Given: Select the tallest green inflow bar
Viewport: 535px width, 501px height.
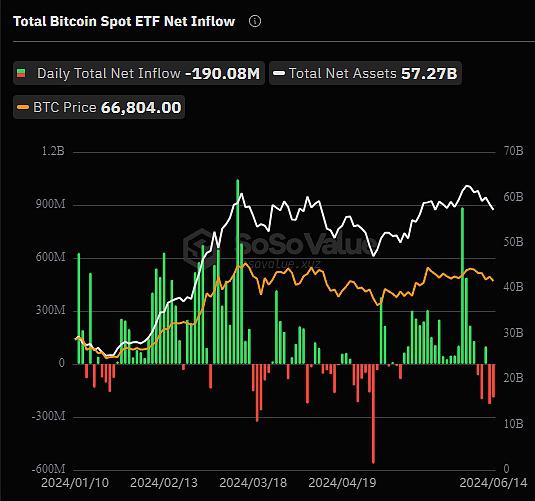Looking at the screenshot, I should pos(237,271).
